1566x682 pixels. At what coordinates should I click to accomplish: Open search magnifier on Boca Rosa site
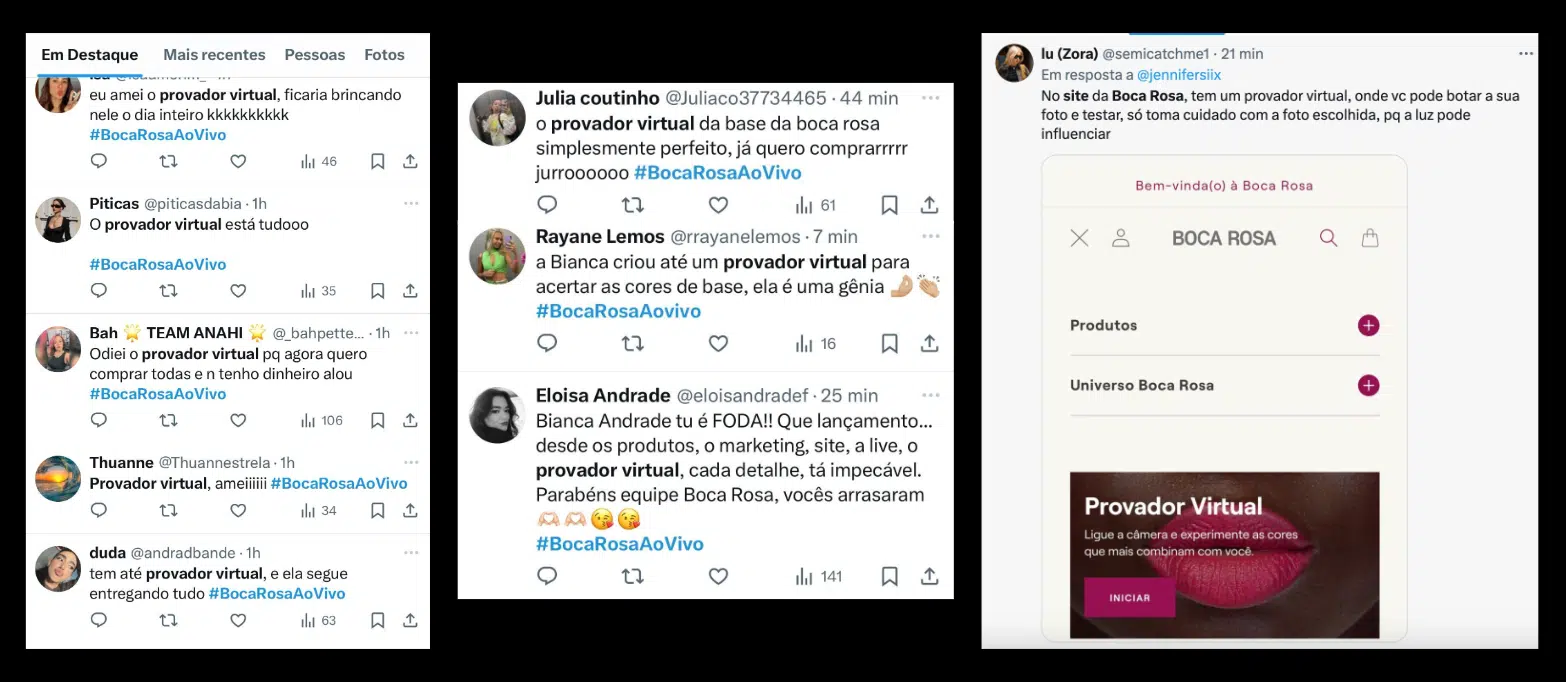tap(1328, 238)
